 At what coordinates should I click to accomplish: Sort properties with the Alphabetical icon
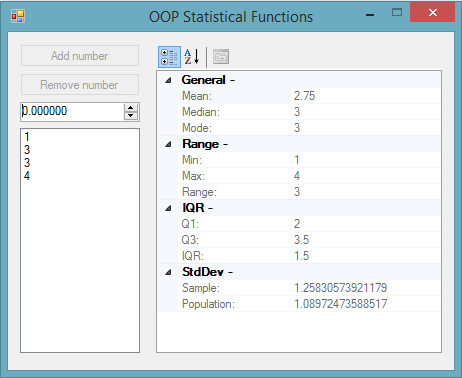(192, 57)
